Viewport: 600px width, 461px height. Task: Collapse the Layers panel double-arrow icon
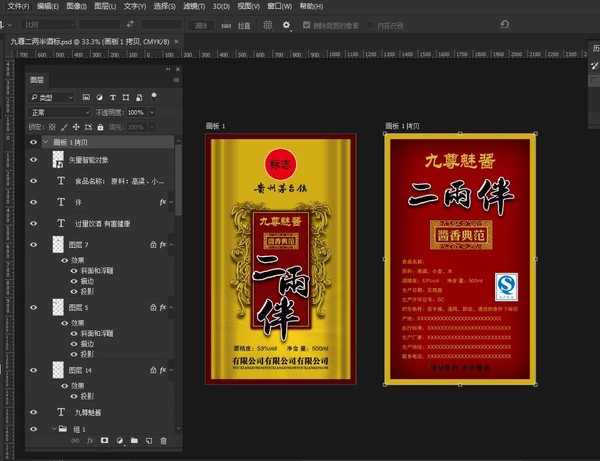[x=168, y=69]
